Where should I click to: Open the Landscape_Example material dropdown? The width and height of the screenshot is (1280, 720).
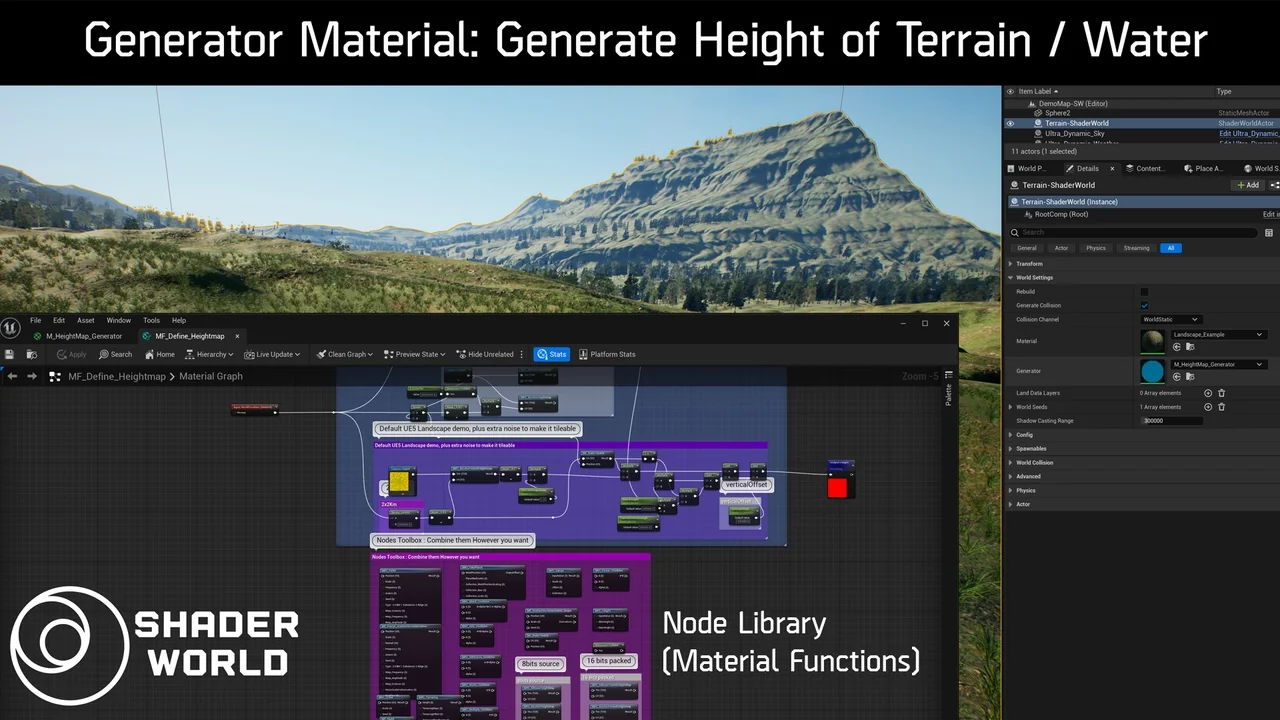[x=1219, y=334]
